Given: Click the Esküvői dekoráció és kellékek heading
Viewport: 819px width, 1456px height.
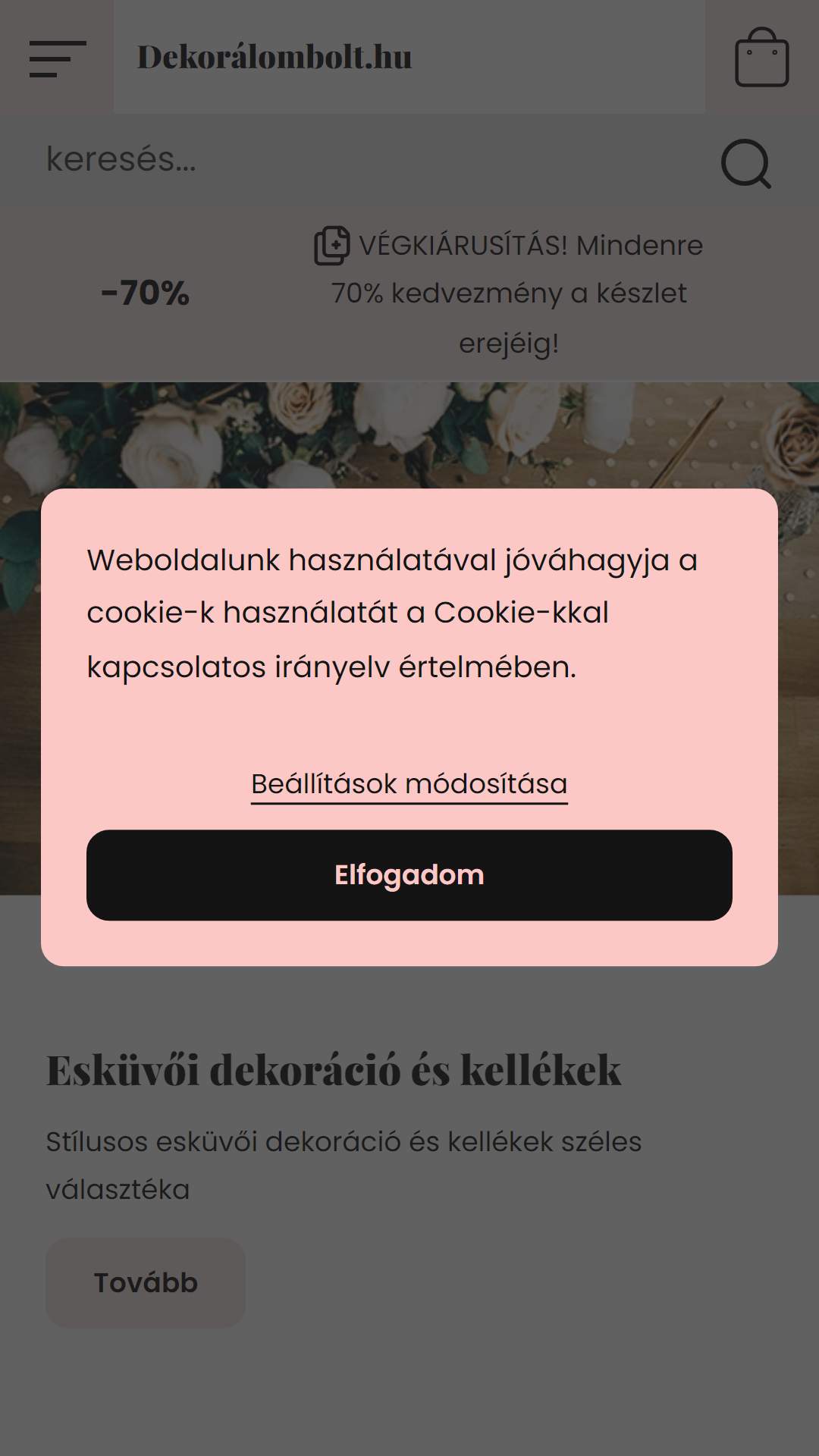Looking at the screenshot, I should (334, 1070).
